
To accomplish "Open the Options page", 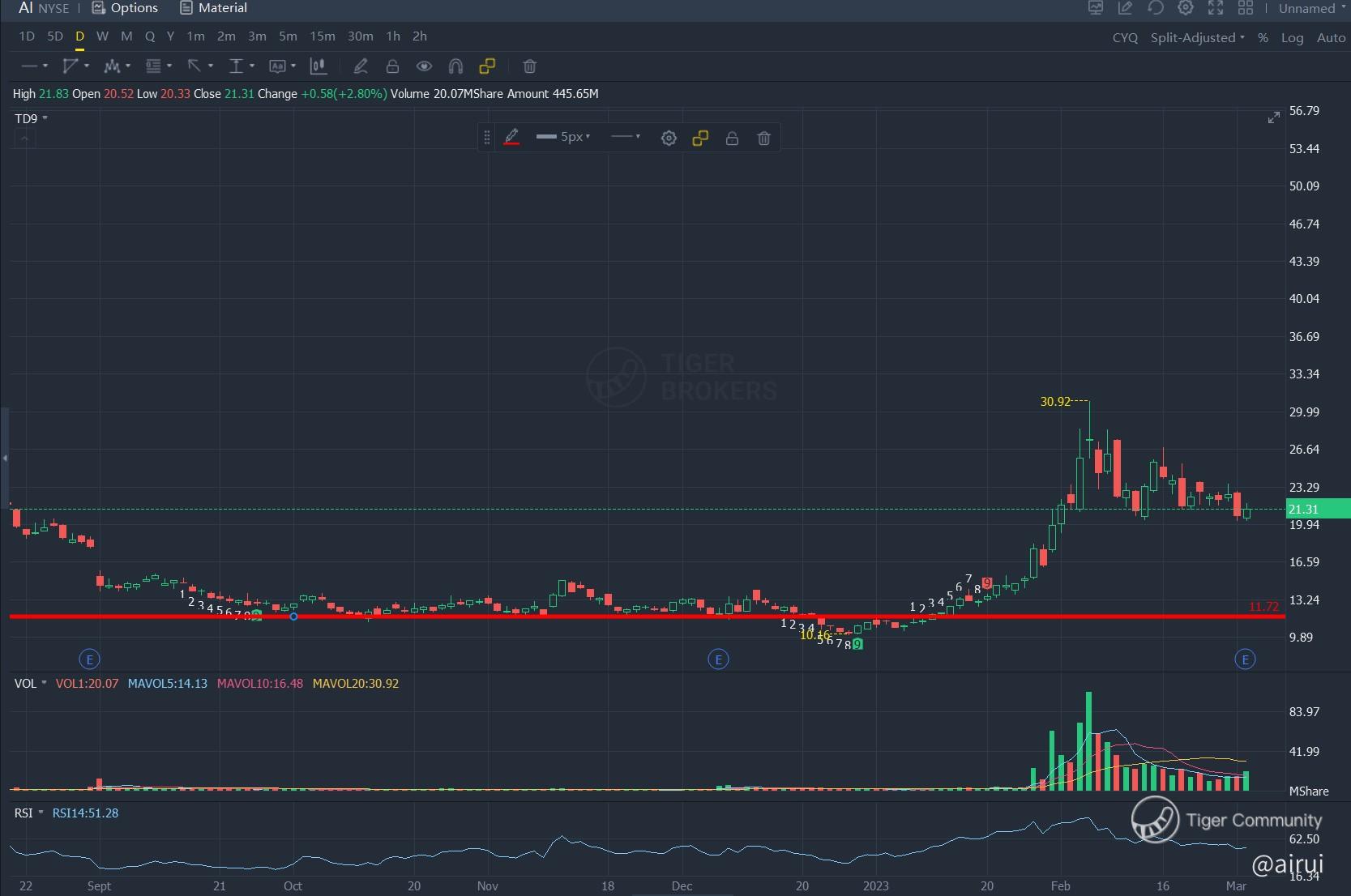I will coord(125,8).
